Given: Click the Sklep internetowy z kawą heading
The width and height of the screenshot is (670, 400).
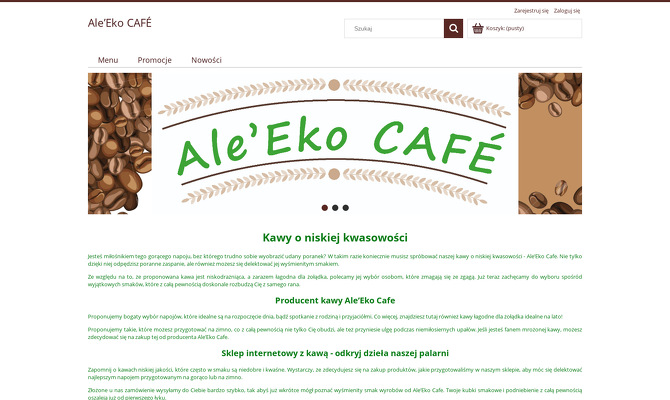Looking at the screenshot, I should (x=335, y=353).
